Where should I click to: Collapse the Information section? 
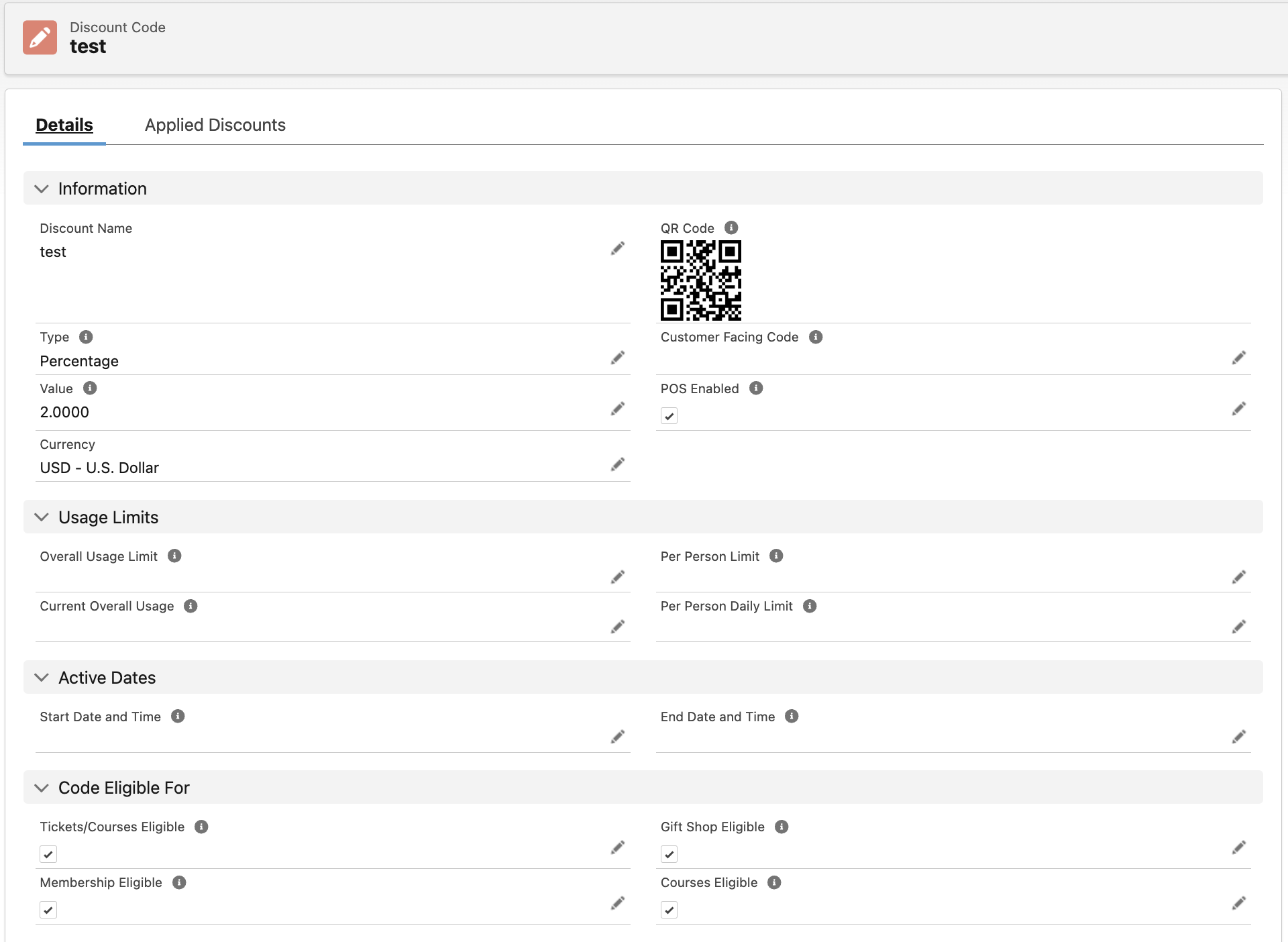(42, 189)
